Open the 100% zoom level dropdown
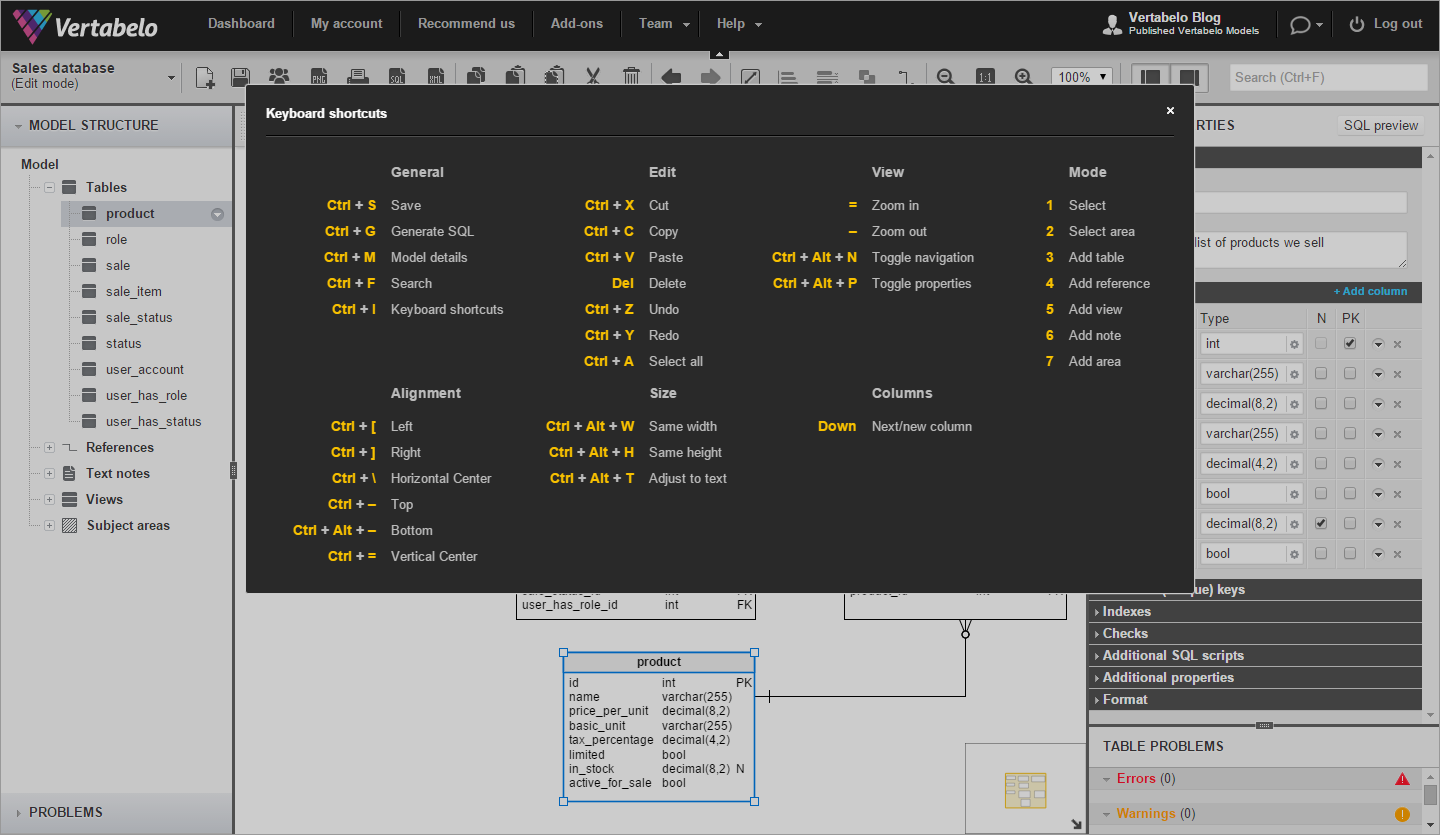 pos(1082,77)
